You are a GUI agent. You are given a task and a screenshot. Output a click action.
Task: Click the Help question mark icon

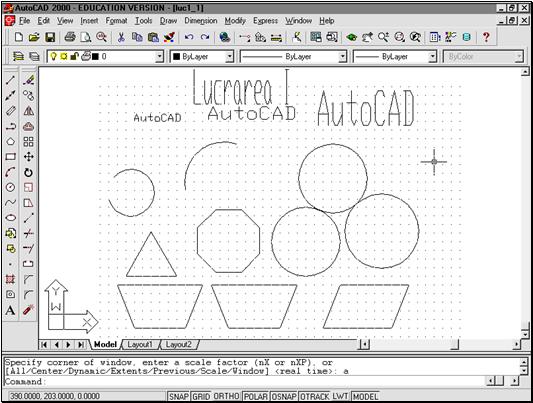[486, 37]
